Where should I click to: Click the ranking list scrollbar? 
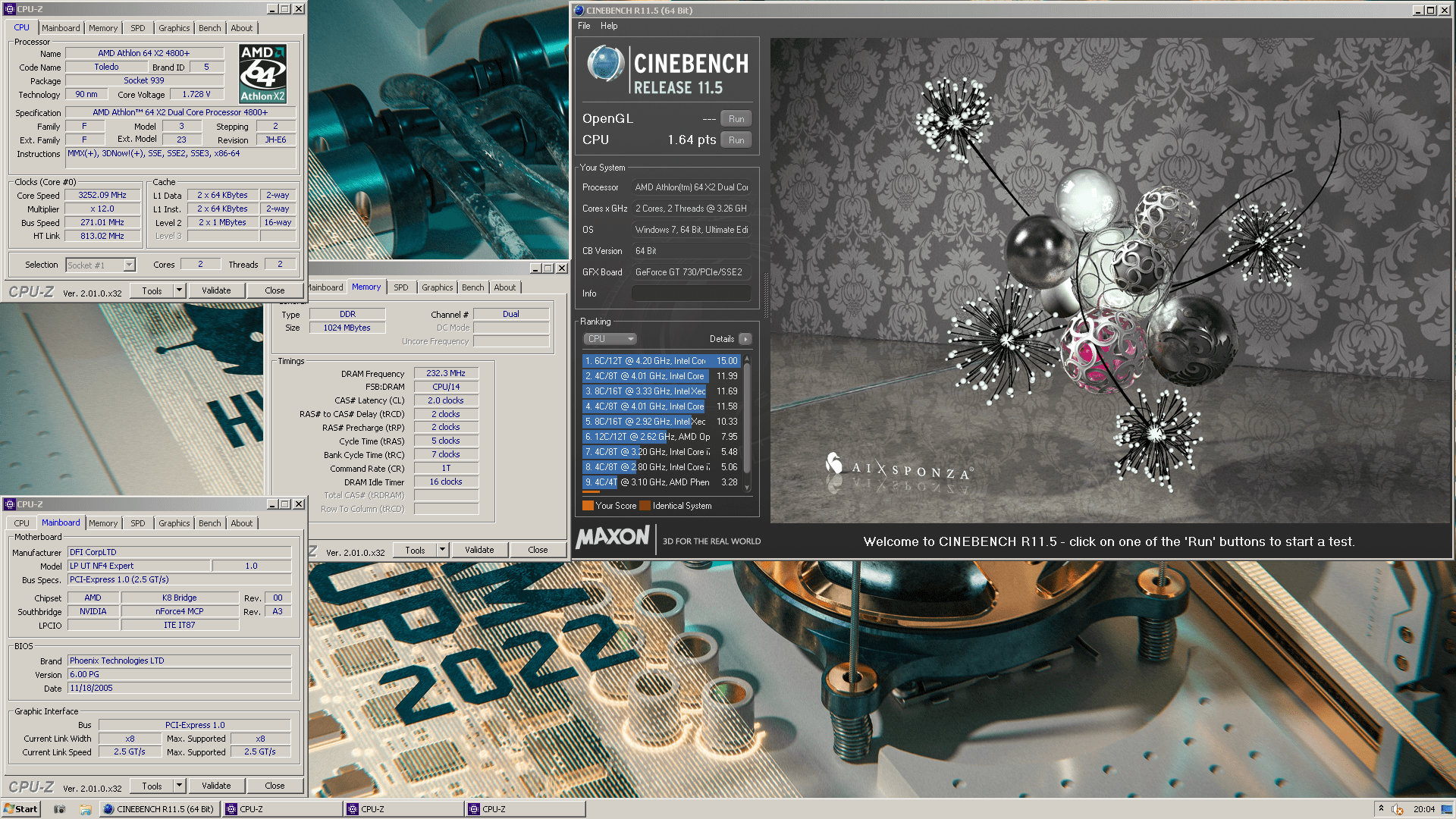pos(747,417)
